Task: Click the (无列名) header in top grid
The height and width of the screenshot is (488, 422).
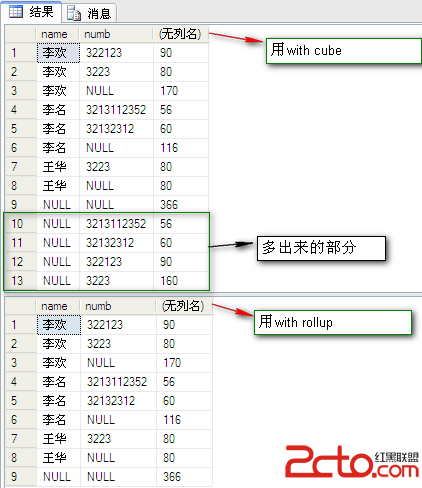Action: (x=181, y=34)
